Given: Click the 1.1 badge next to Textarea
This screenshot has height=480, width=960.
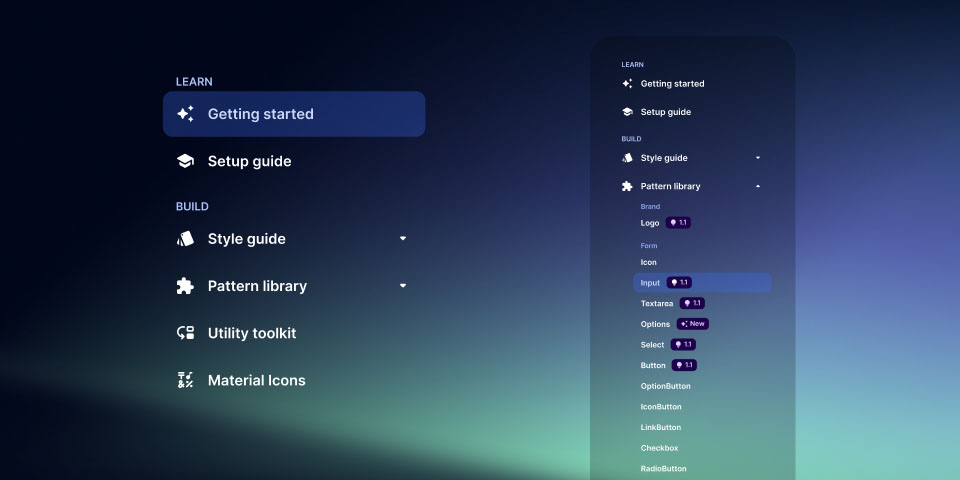Looking at the screenshot, I should (692, 304).
